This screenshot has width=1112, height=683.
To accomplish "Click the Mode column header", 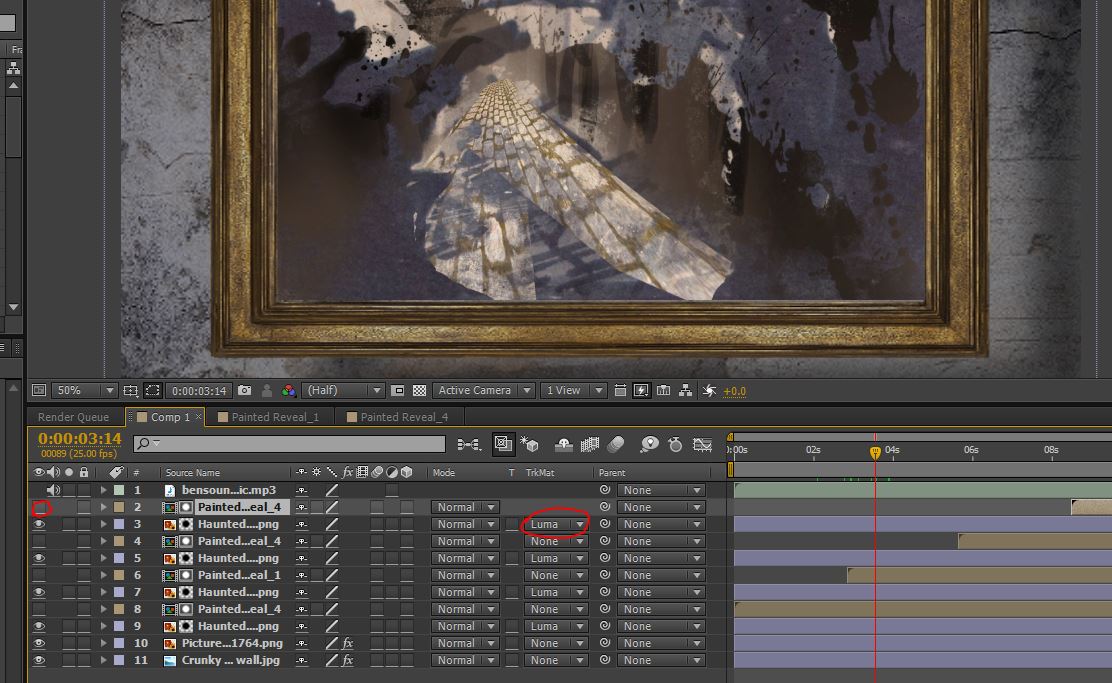I will point(444,472).
